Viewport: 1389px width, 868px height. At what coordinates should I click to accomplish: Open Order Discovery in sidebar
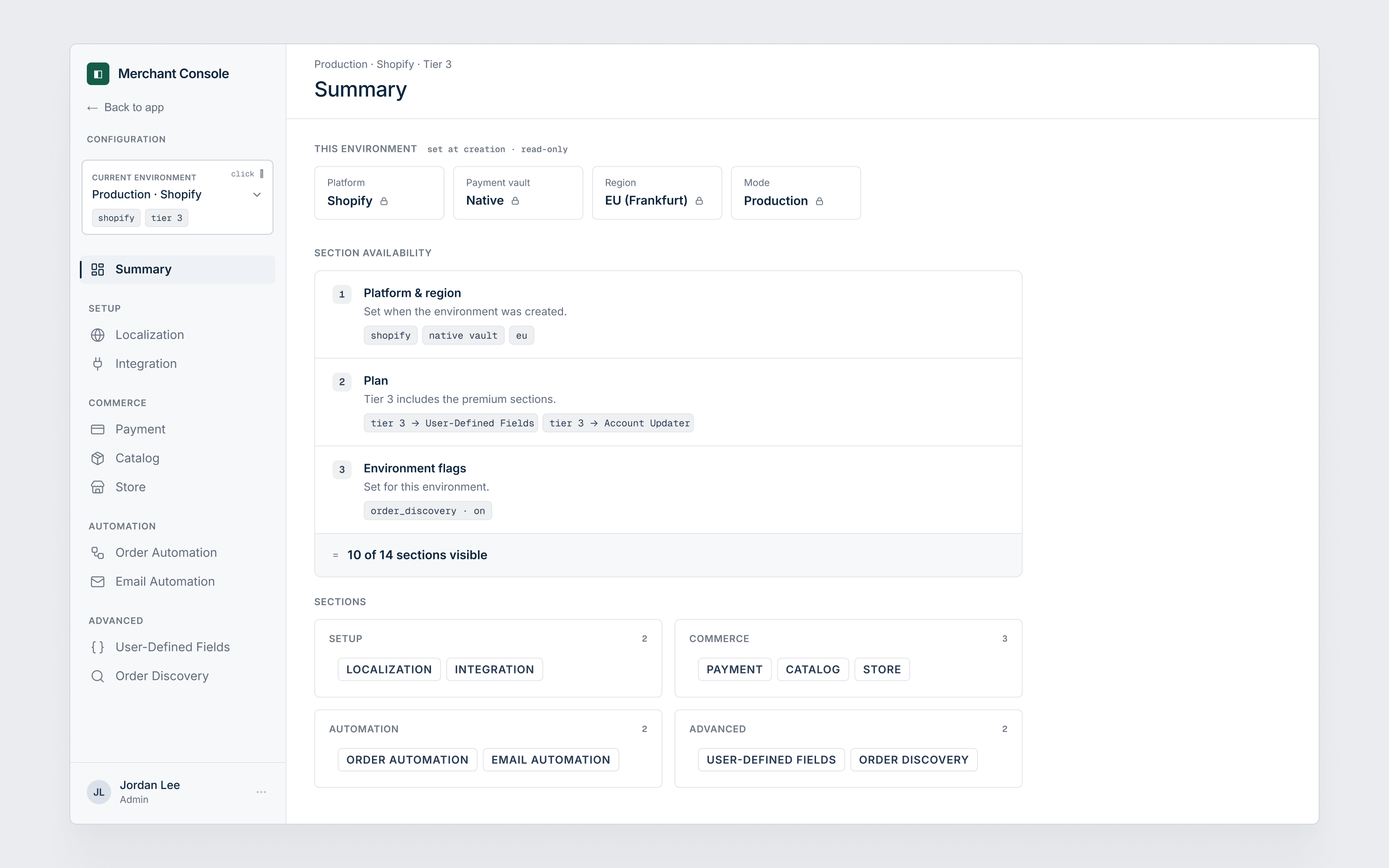click(178, 676)
